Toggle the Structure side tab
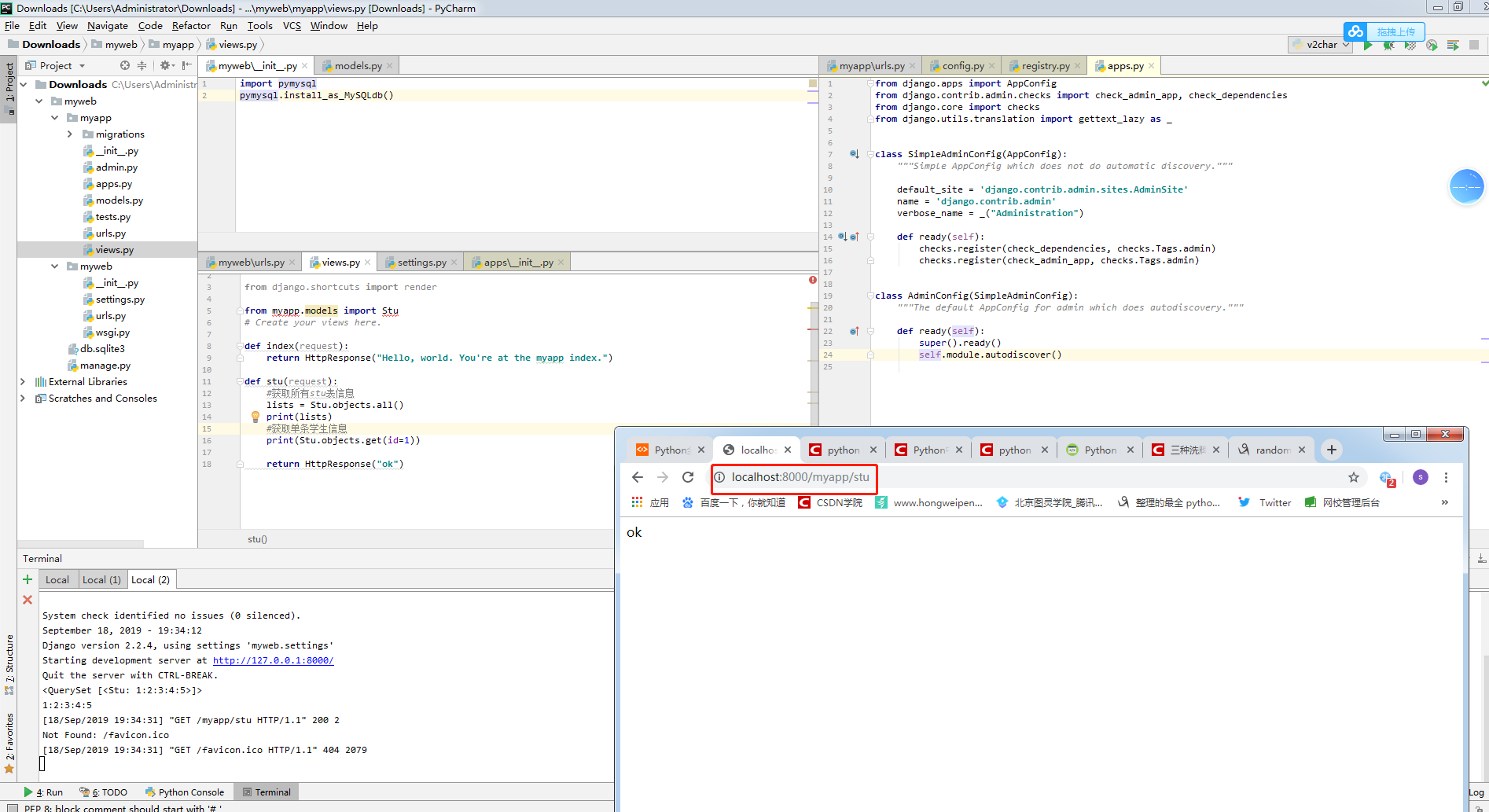Viewport: 1489px width, 812px height. tap(9, 664)
